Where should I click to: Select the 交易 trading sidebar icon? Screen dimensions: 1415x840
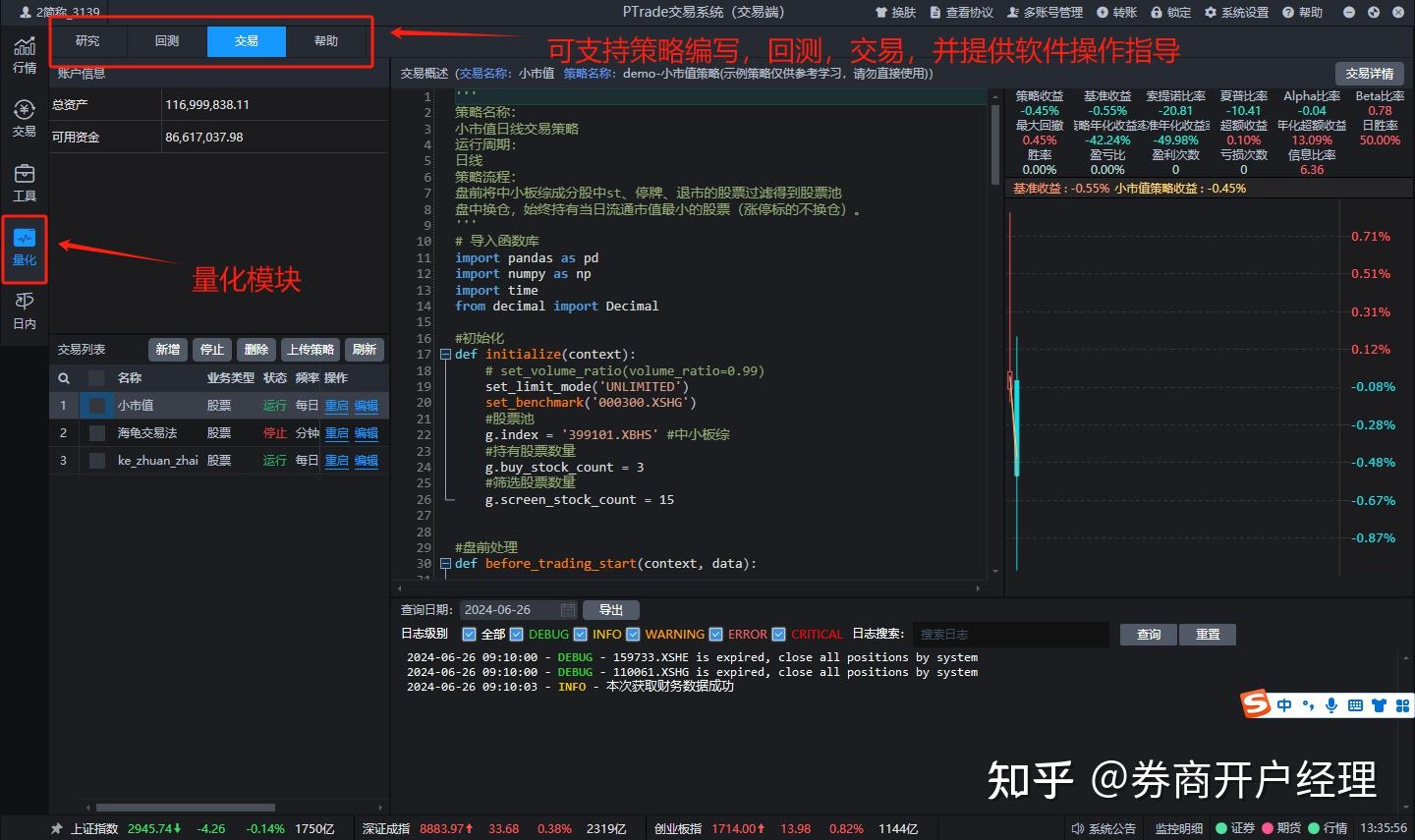coord(25,115)
